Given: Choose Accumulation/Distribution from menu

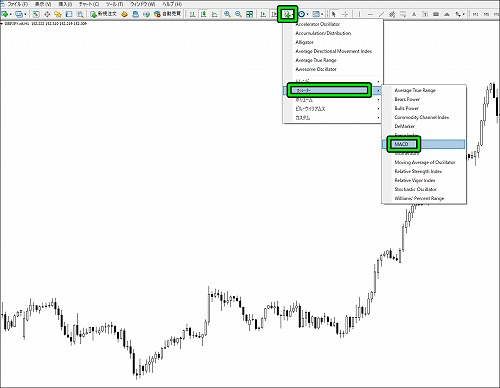Looking at the screenshot, I should [333, 33].
